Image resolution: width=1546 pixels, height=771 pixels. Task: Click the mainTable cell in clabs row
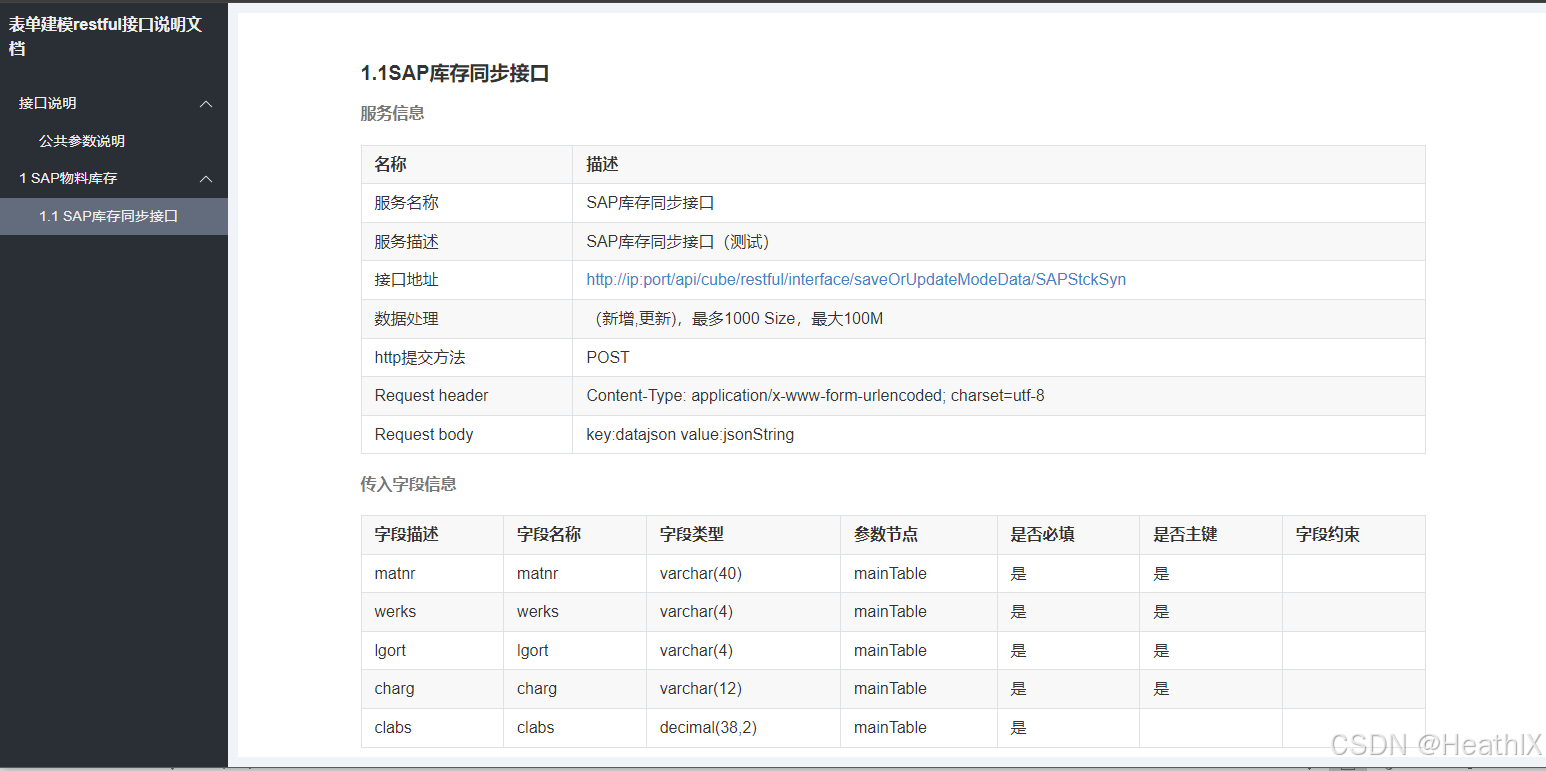coord(919,727)
